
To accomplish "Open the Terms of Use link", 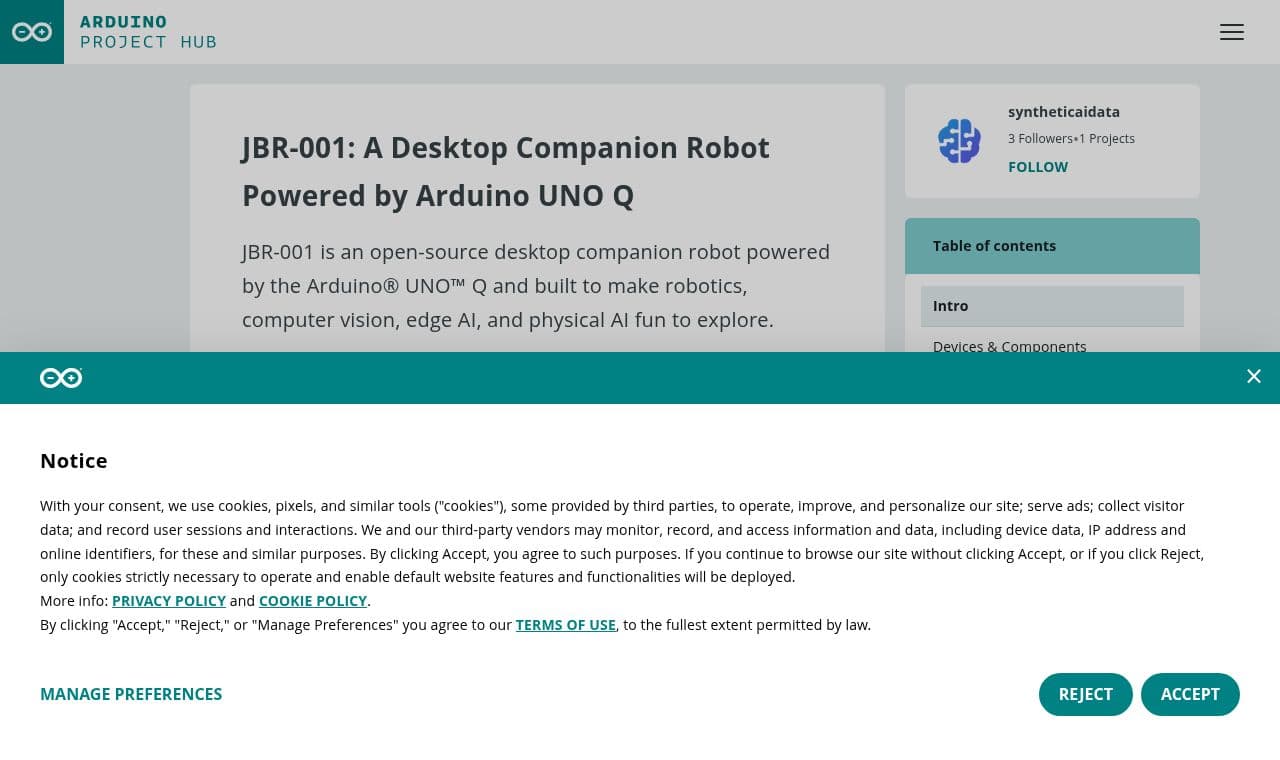I will (x=566, y=625).
